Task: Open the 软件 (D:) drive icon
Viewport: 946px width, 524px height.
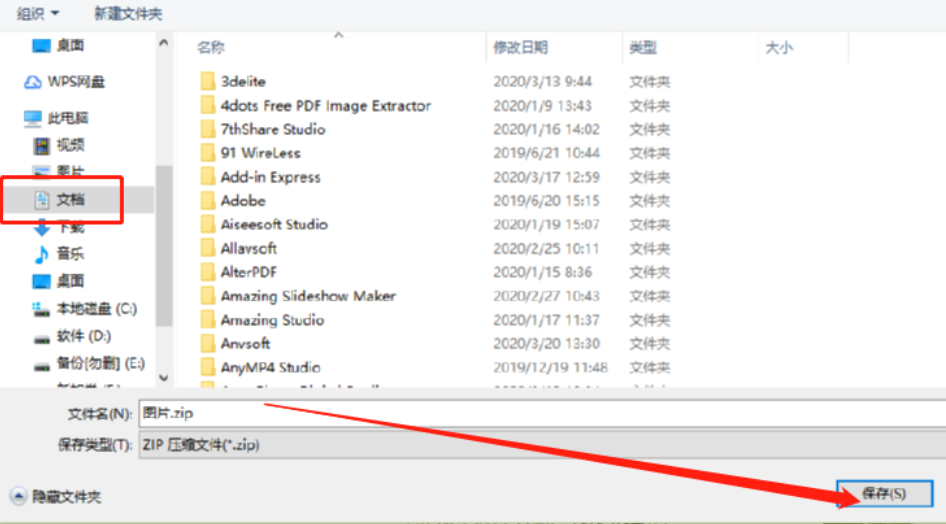Action: 41,336
